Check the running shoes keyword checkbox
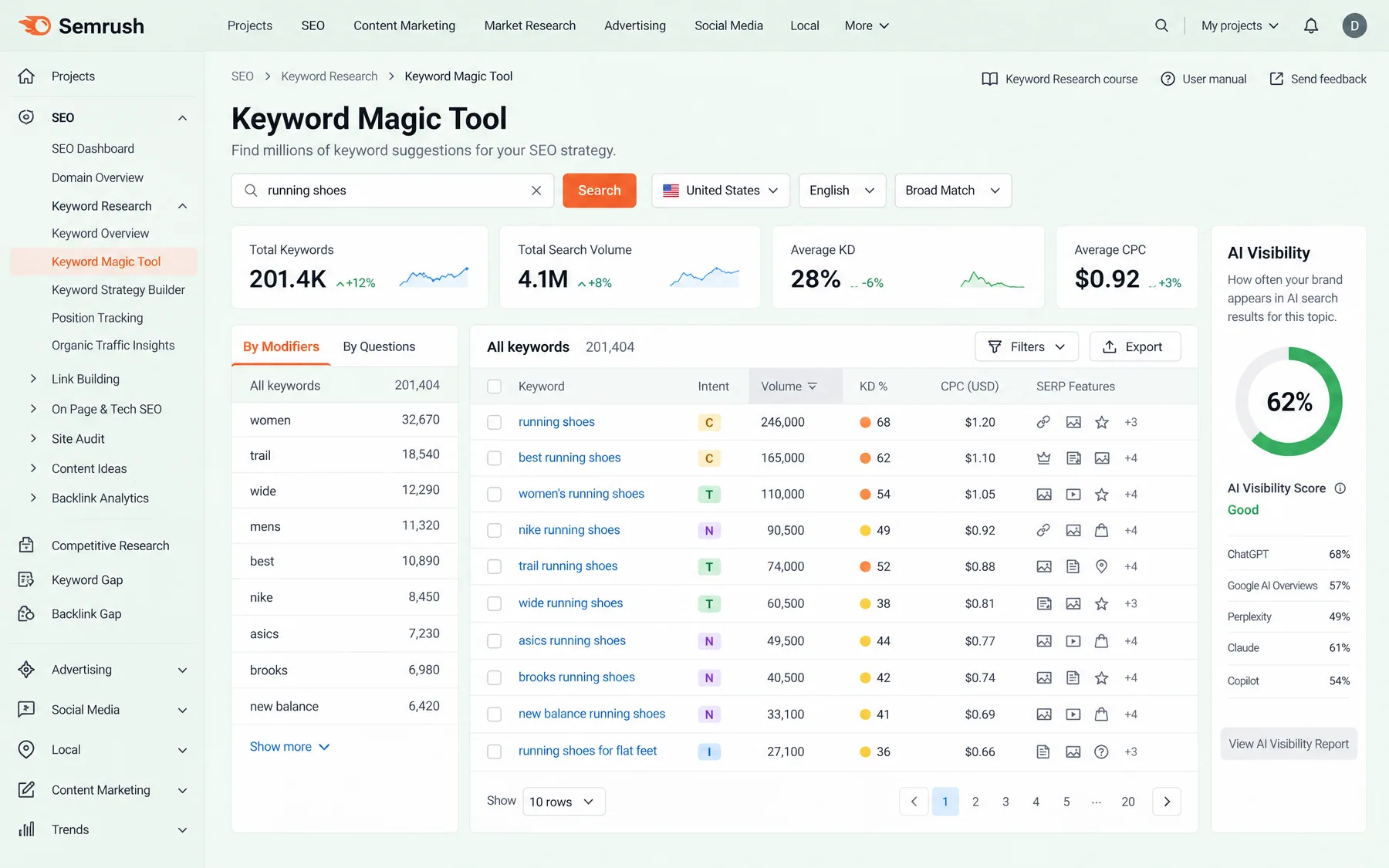The width and height of the screenshot is (1389, 868). coord(495,422)
